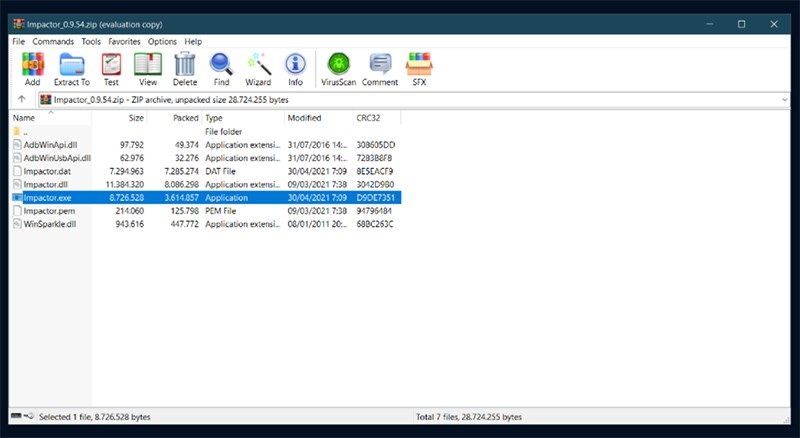Viewport: 800px width, 438px height.
Task: Click the Impactor.exe application icon
Action: pyautogui.click(x=17, y=198)
